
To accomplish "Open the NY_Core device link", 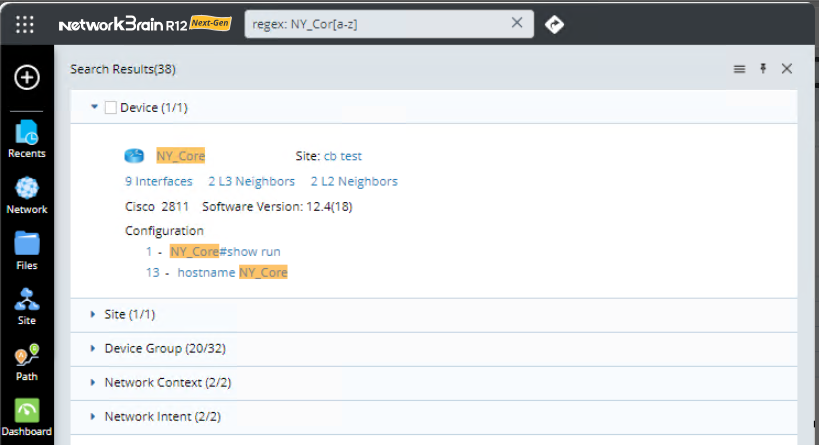I will coord(181,156).
